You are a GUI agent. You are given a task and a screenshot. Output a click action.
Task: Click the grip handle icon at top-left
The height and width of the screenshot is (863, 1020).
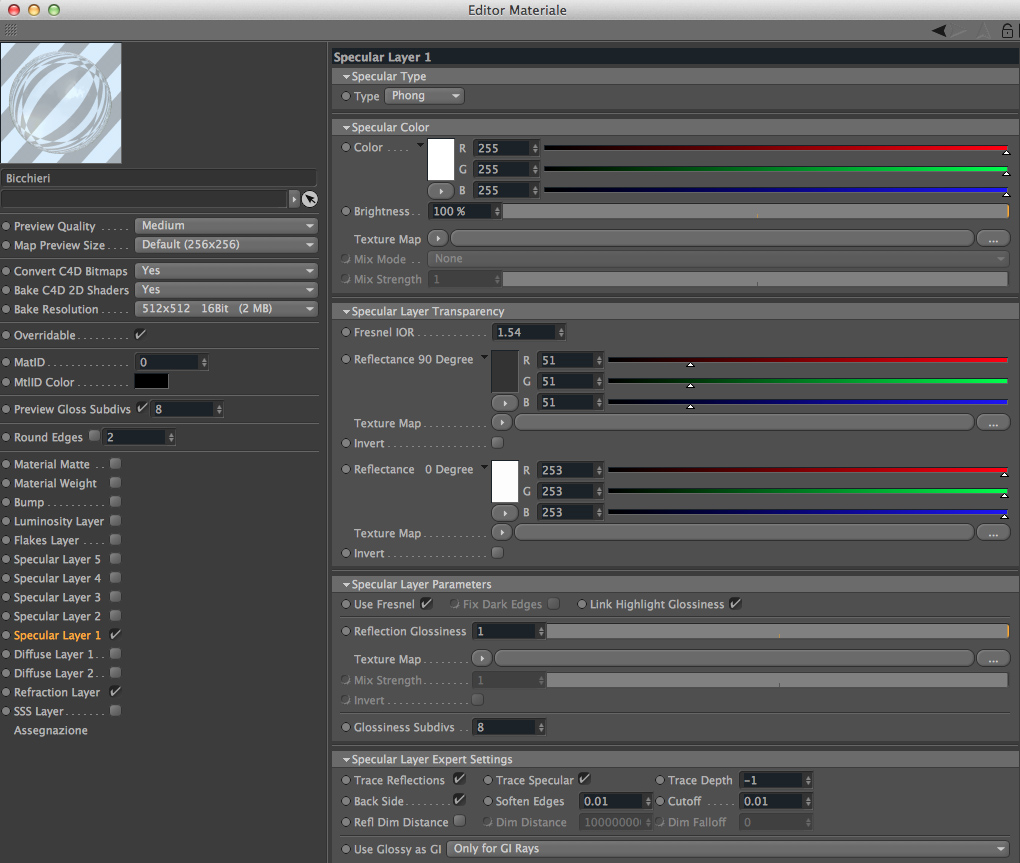click(11, 30)
